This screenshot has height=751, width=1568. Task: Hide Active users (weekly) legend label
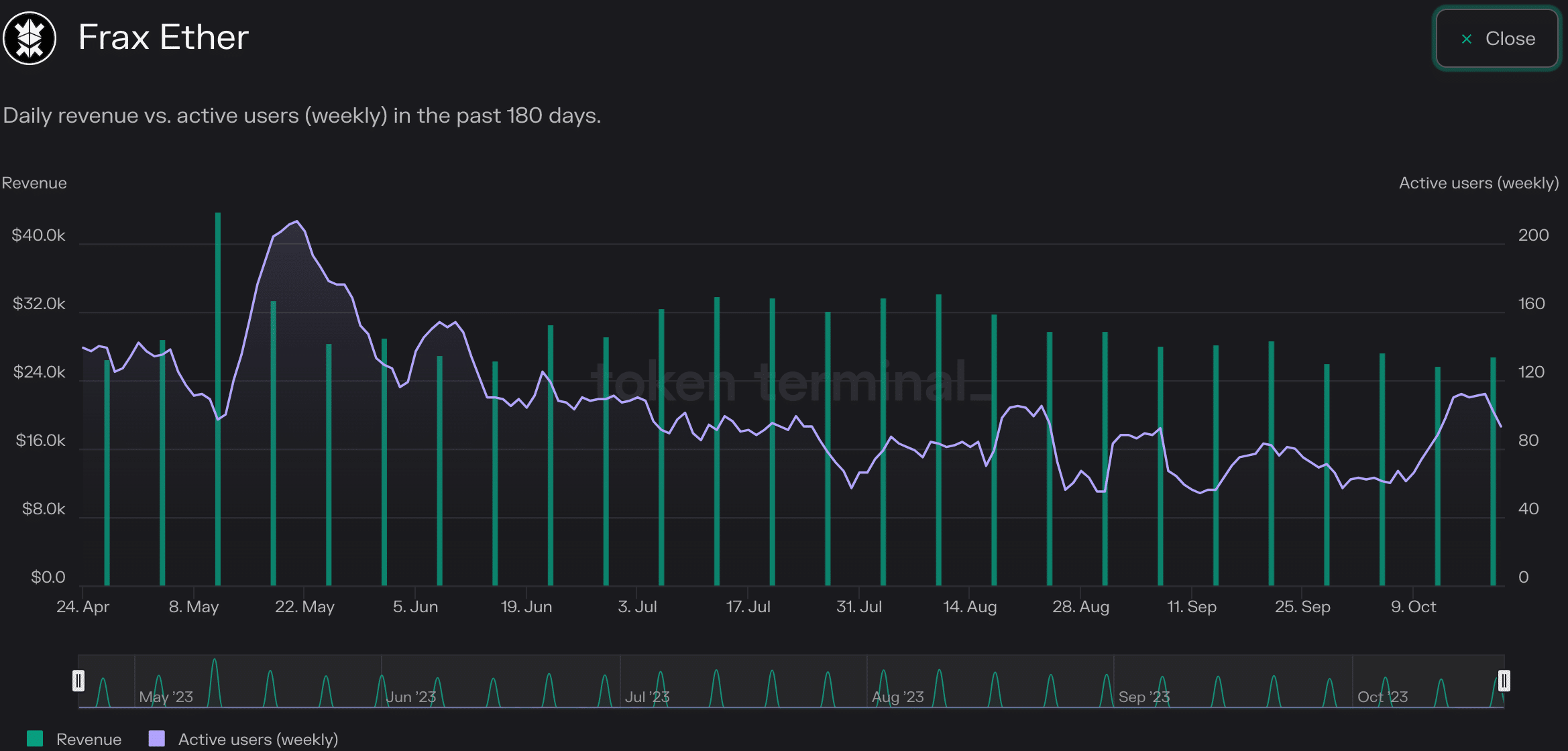258,739
